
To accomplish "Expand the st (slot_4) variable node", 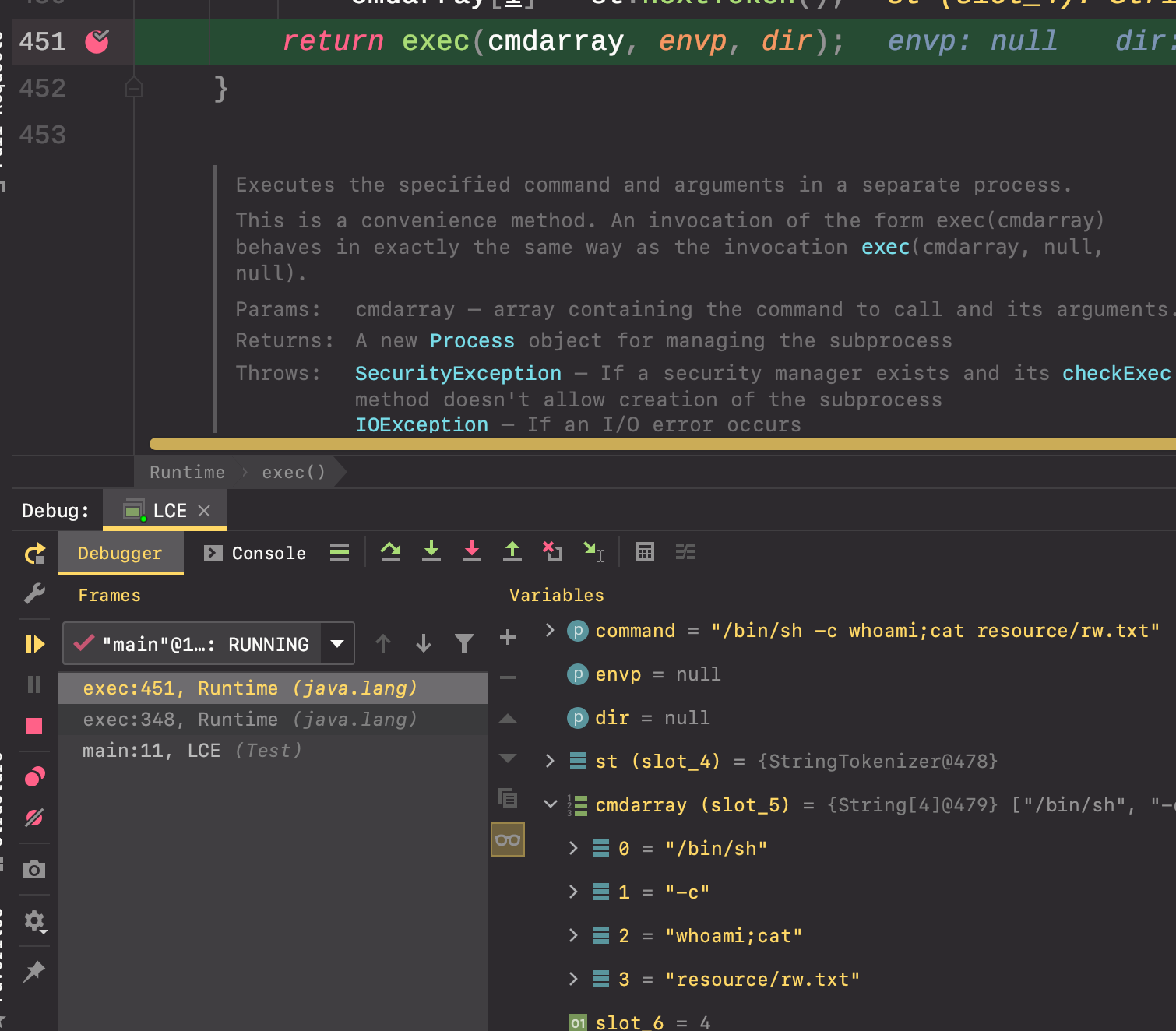I will coord(550,761).
